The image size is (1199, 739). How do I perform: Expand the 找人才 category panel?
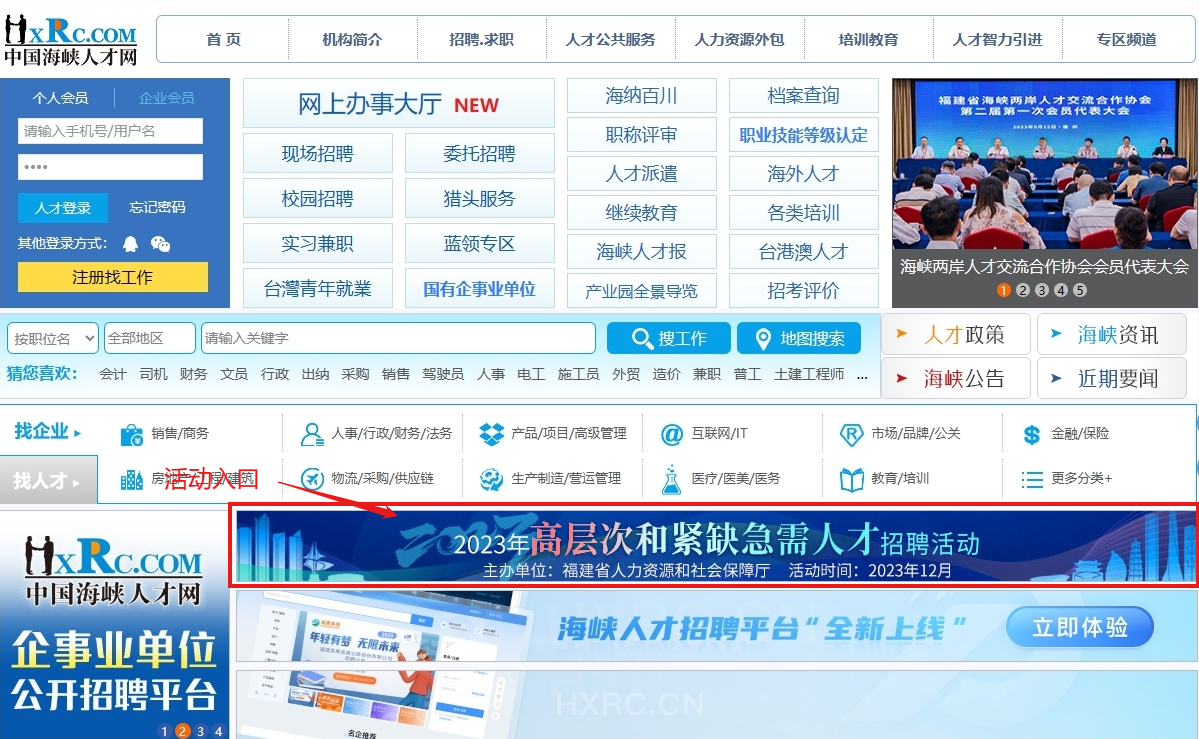(x=47, y=480)
